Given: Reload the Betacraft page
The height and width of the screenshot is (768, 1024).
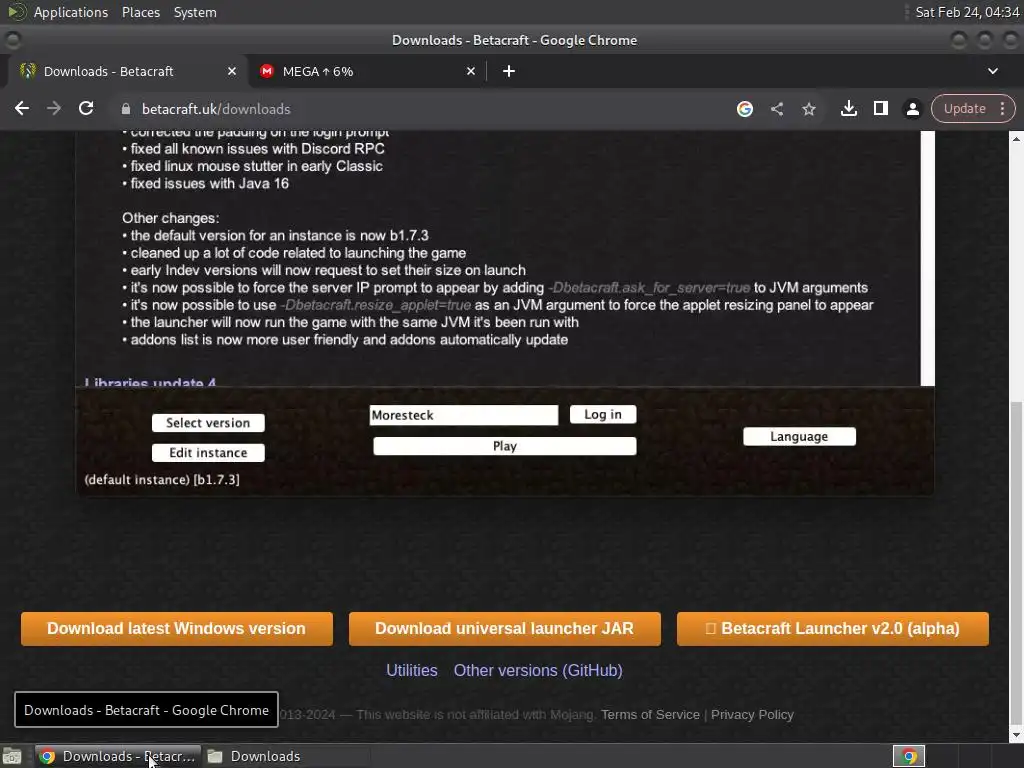Looking at the screenshot, I should click(x=86, y=108).
